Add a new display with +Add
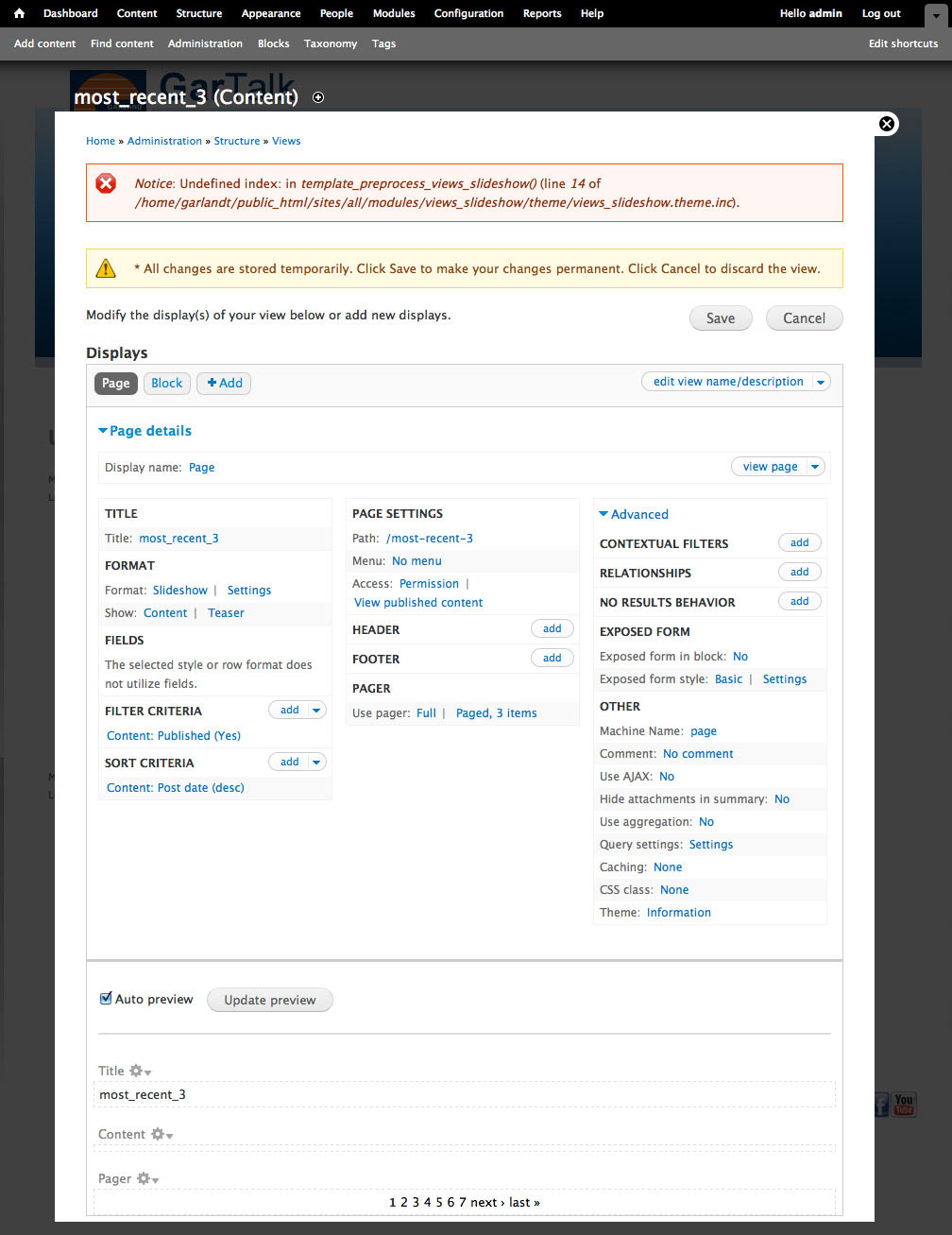The image size is (952, 1235). (225, 383)
